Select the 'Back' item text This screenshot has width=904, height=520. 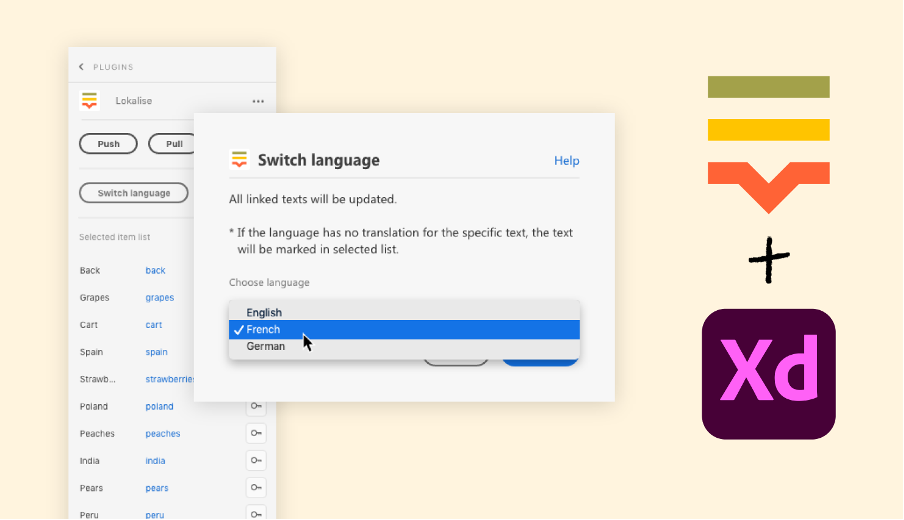90,270
